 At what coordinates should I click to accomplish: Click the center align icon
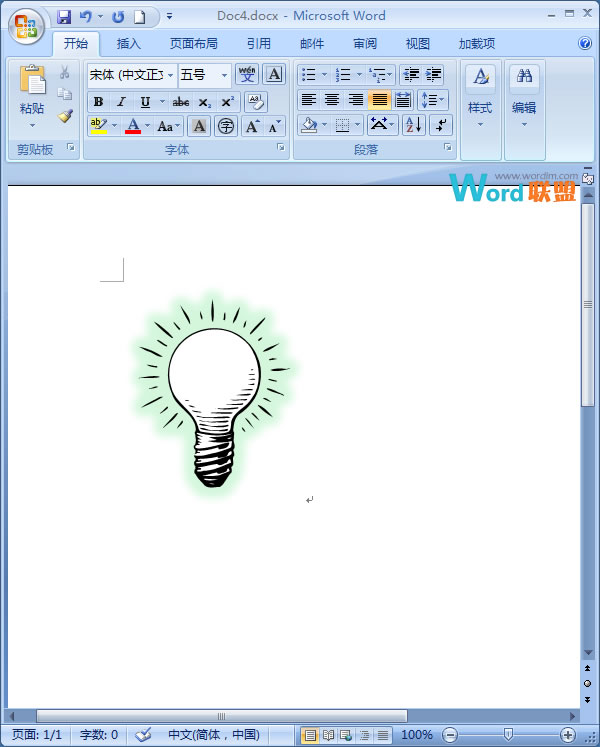332,100
